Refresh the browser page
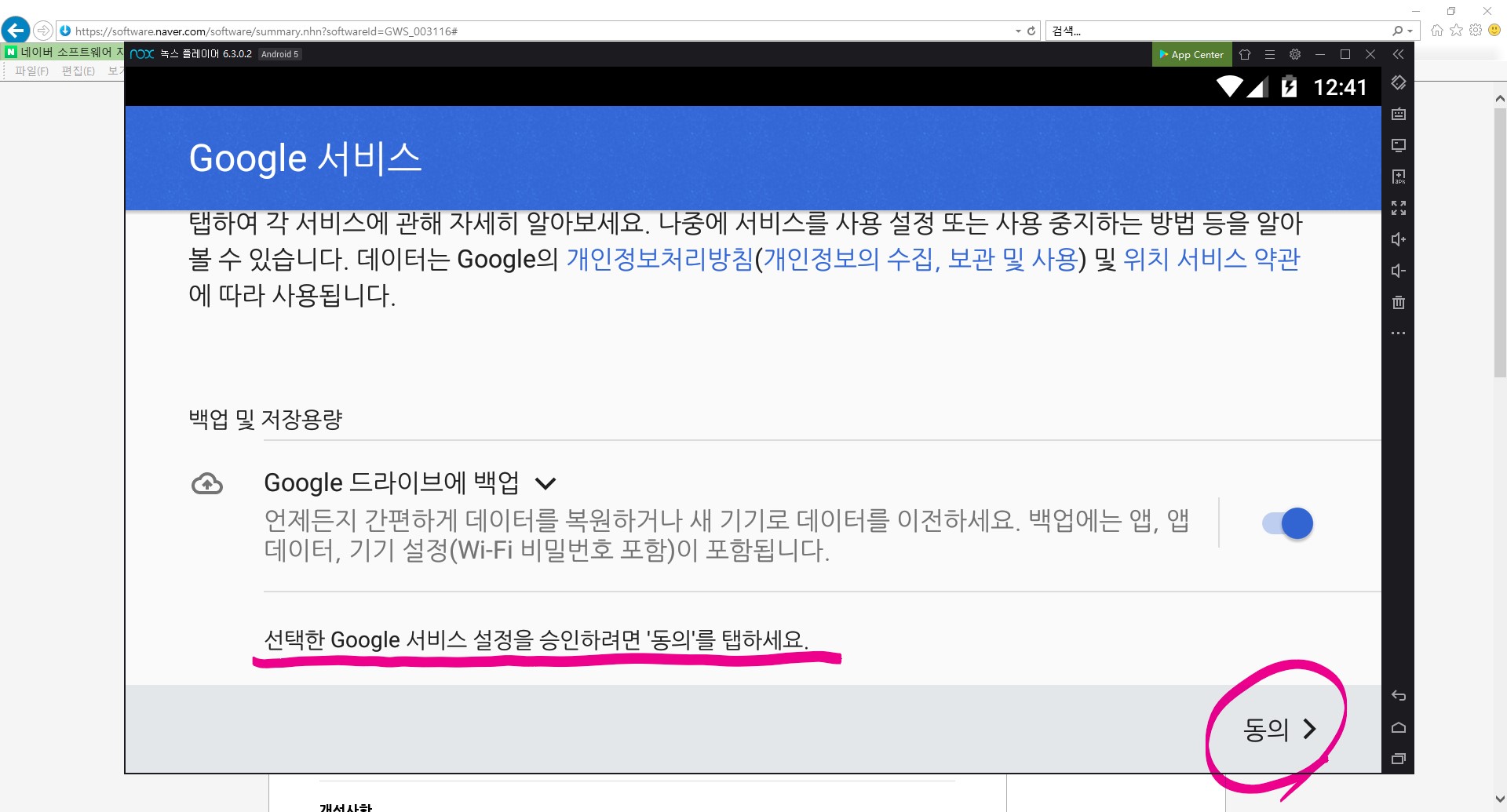 click(x=1031, y=31)
